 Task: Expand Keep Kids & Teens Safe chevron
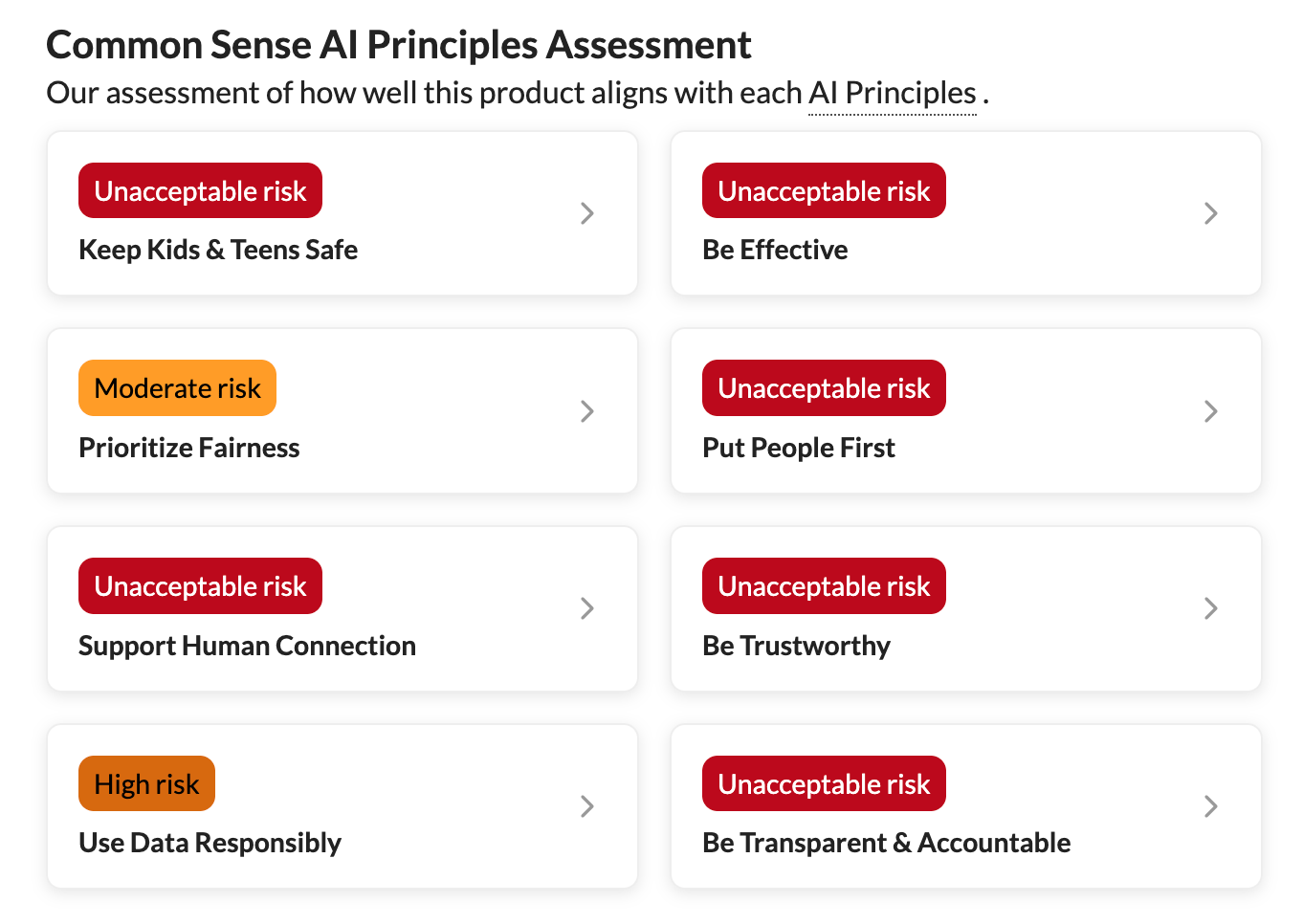[587, 213]
